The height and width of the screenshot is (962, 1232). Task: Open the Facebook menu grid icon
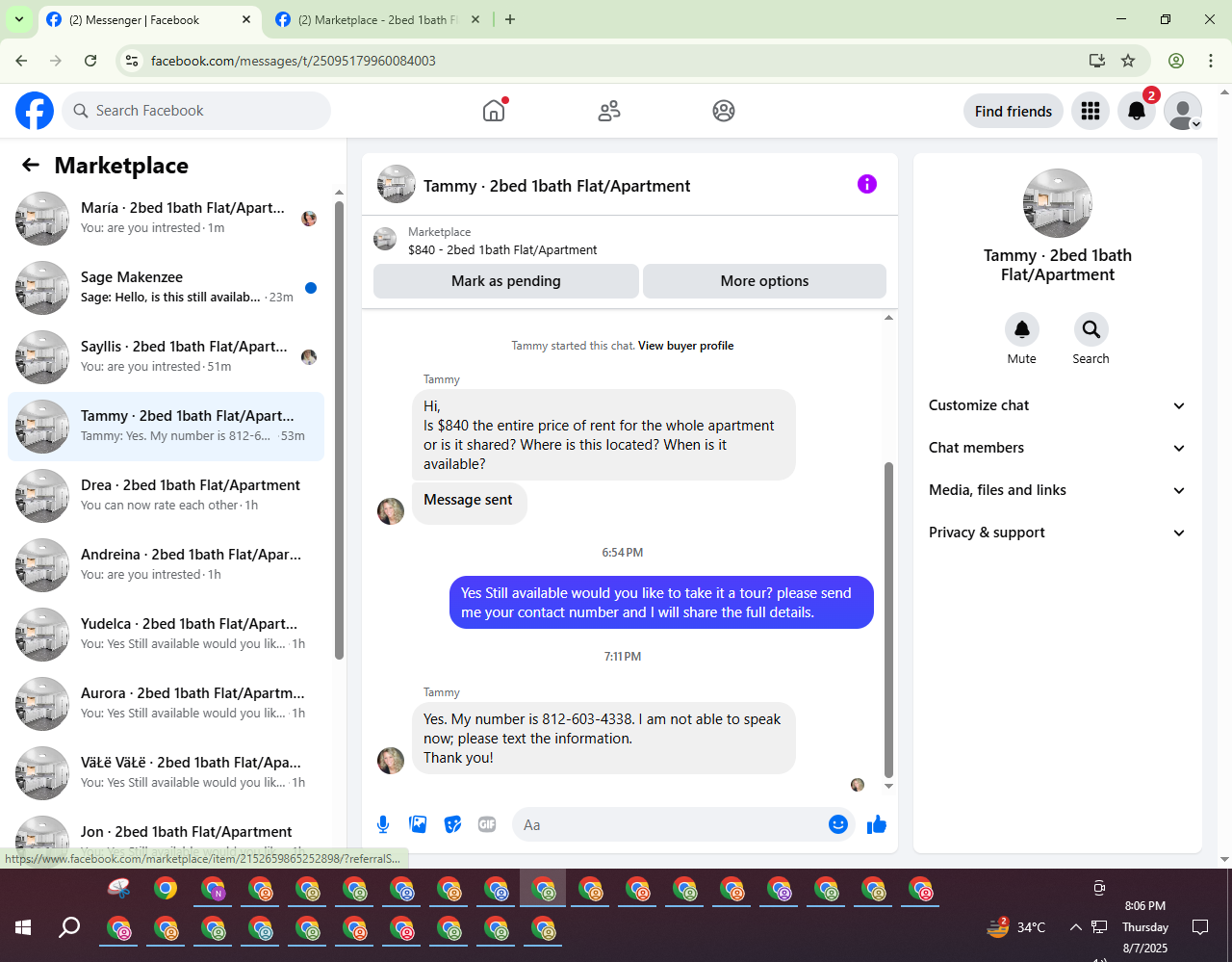click(1091, 111)
